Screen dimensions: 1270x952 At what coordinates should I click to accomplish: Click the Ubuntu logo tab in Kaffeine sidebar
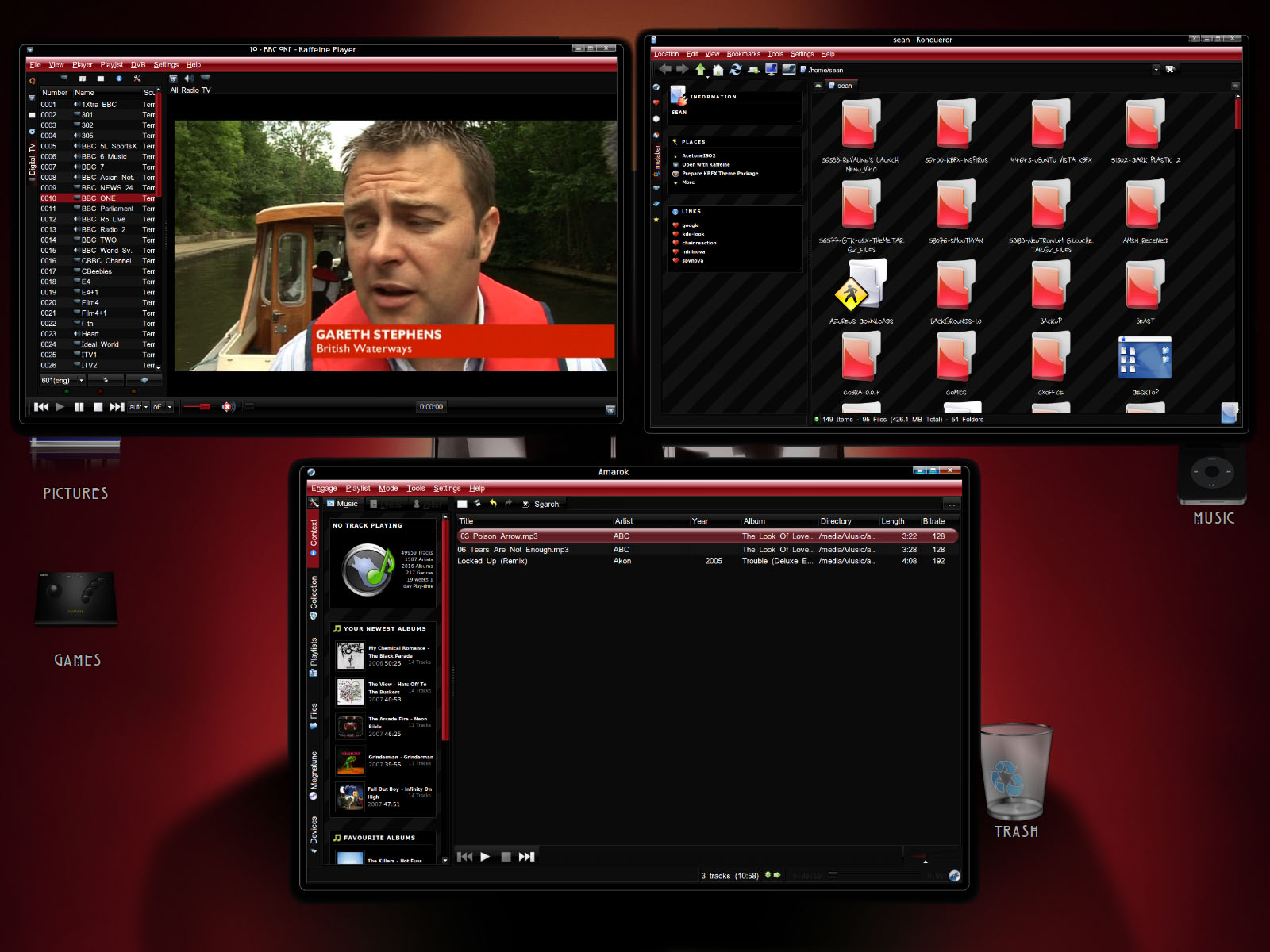coord(32,80)
